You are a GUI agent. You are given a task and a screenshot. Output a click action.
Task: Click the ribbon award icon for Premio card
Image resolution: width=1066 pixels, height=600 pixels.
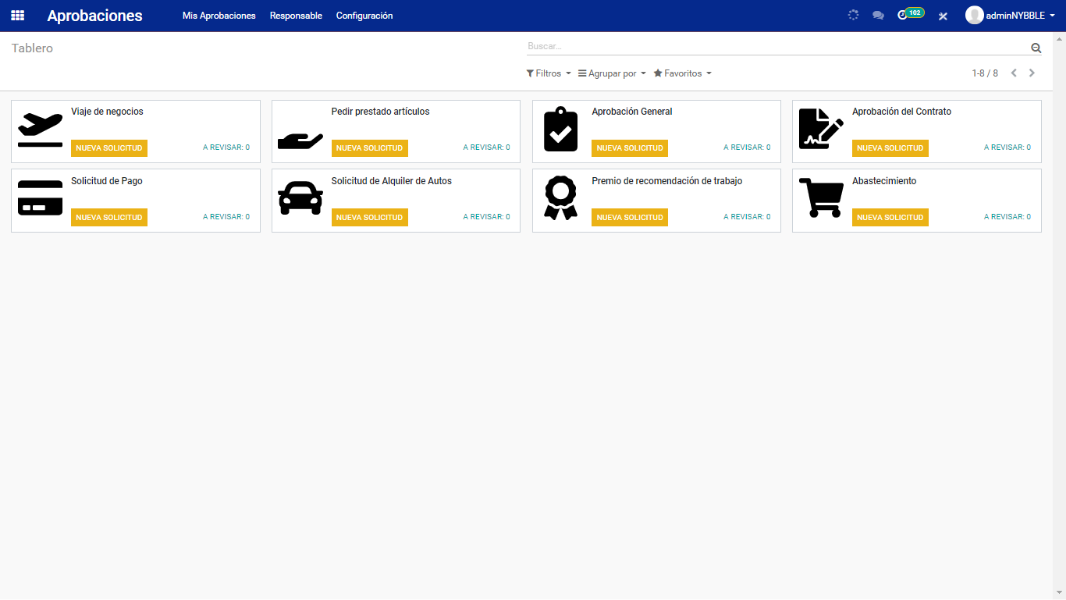[561, 198]
